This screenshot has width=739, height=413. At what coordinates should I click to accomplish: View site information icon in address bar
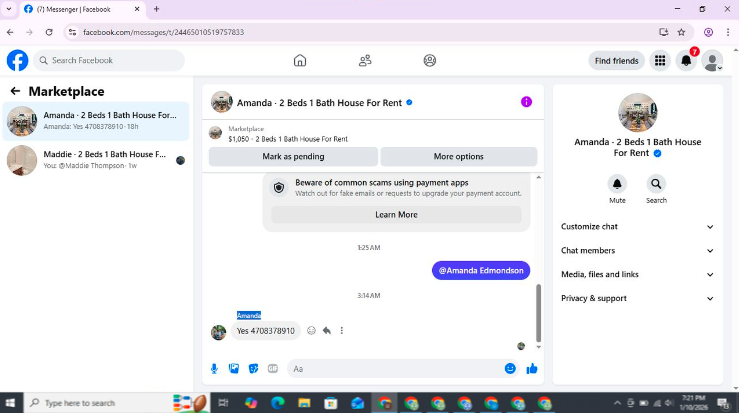tap(72, 32)
